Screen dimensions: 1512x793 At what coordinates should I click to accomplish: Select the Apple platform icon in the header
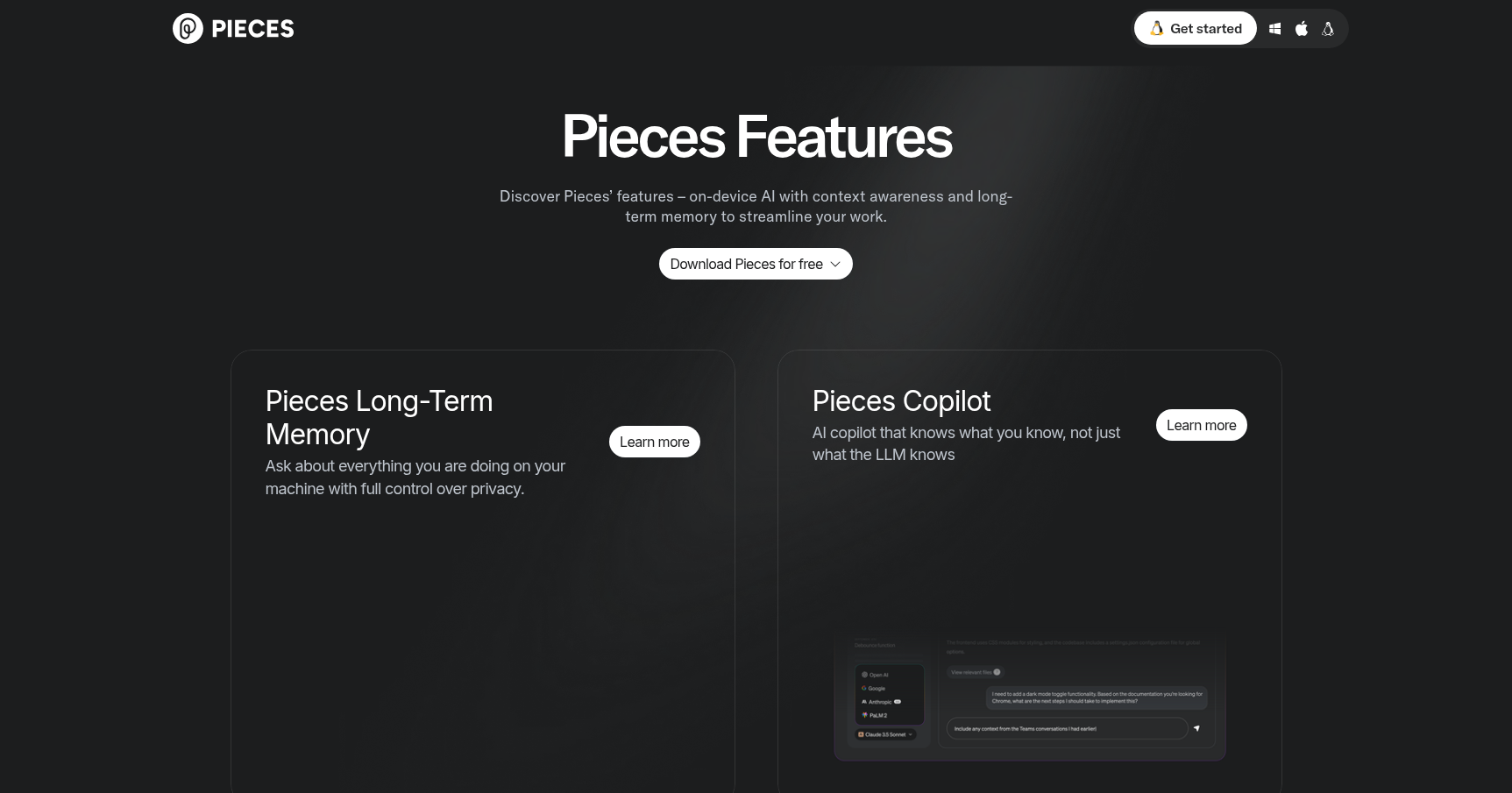click(x=1302, y=28)
